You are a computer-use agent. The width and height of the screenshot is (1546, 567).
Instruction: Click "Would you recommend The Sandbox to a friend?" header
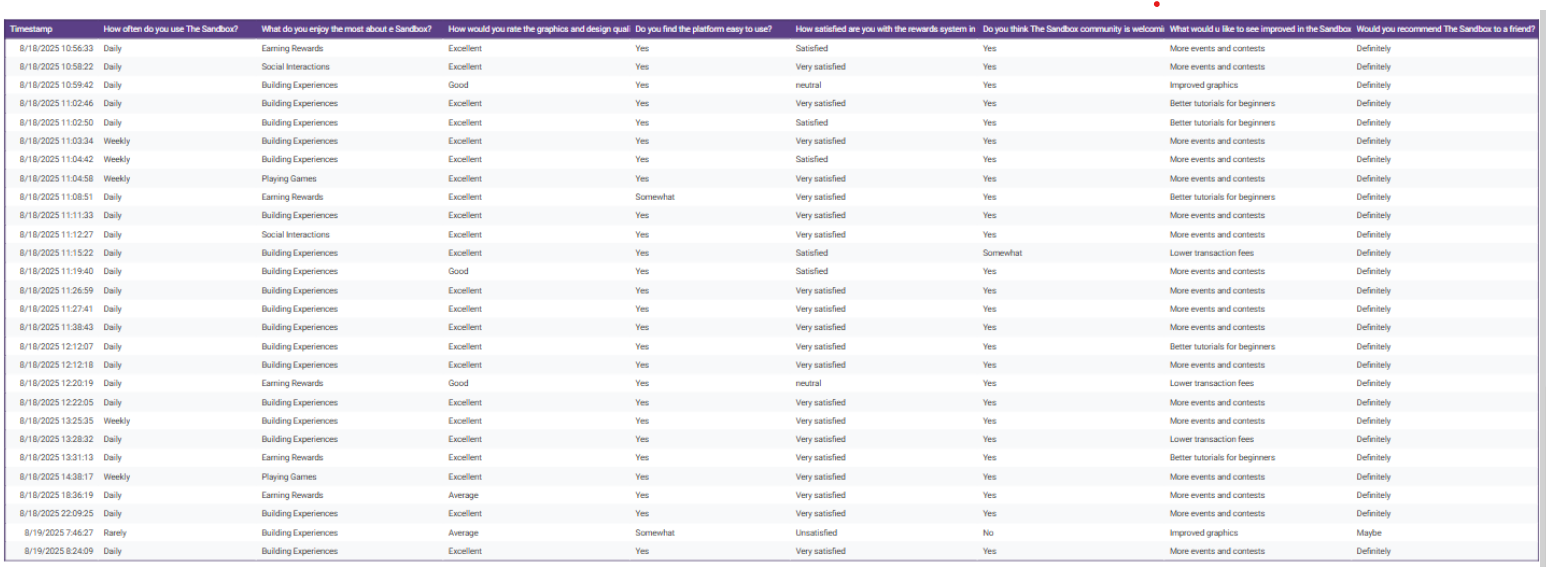click(x=1446, y=29)
